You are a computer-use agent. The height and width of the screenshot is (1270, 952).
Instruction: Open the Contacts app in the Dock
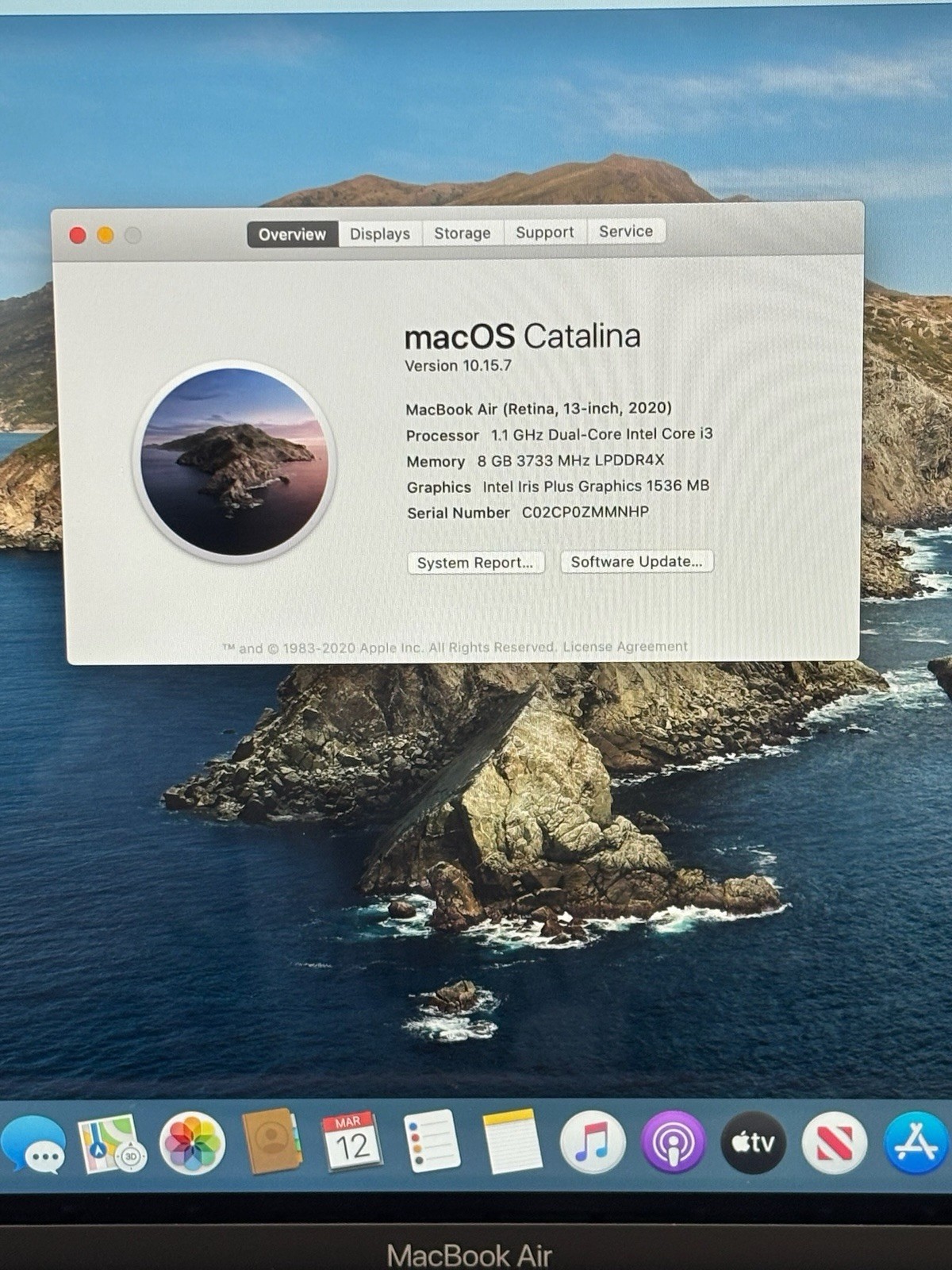point(271,1141)
